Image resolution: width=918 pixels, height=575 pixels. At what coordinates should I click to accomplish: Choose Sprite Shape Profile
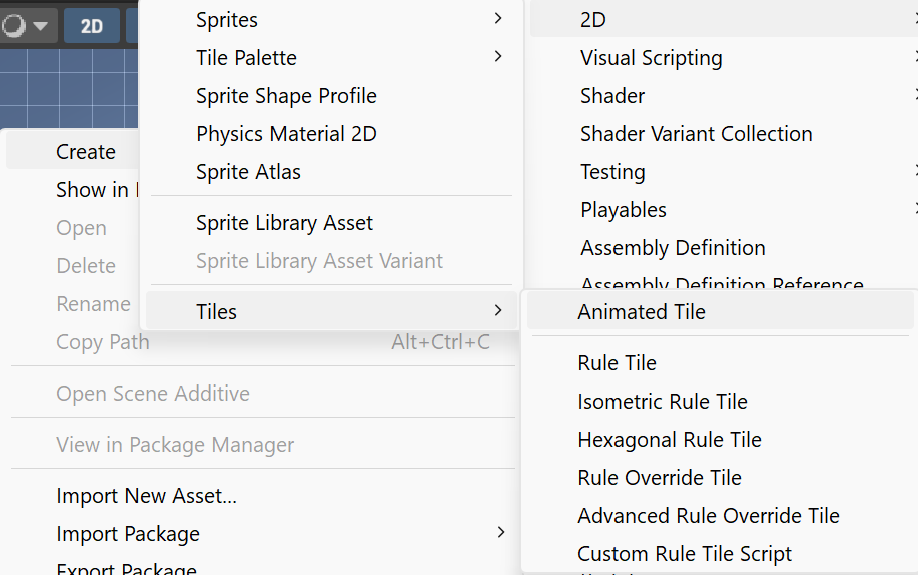286,96
